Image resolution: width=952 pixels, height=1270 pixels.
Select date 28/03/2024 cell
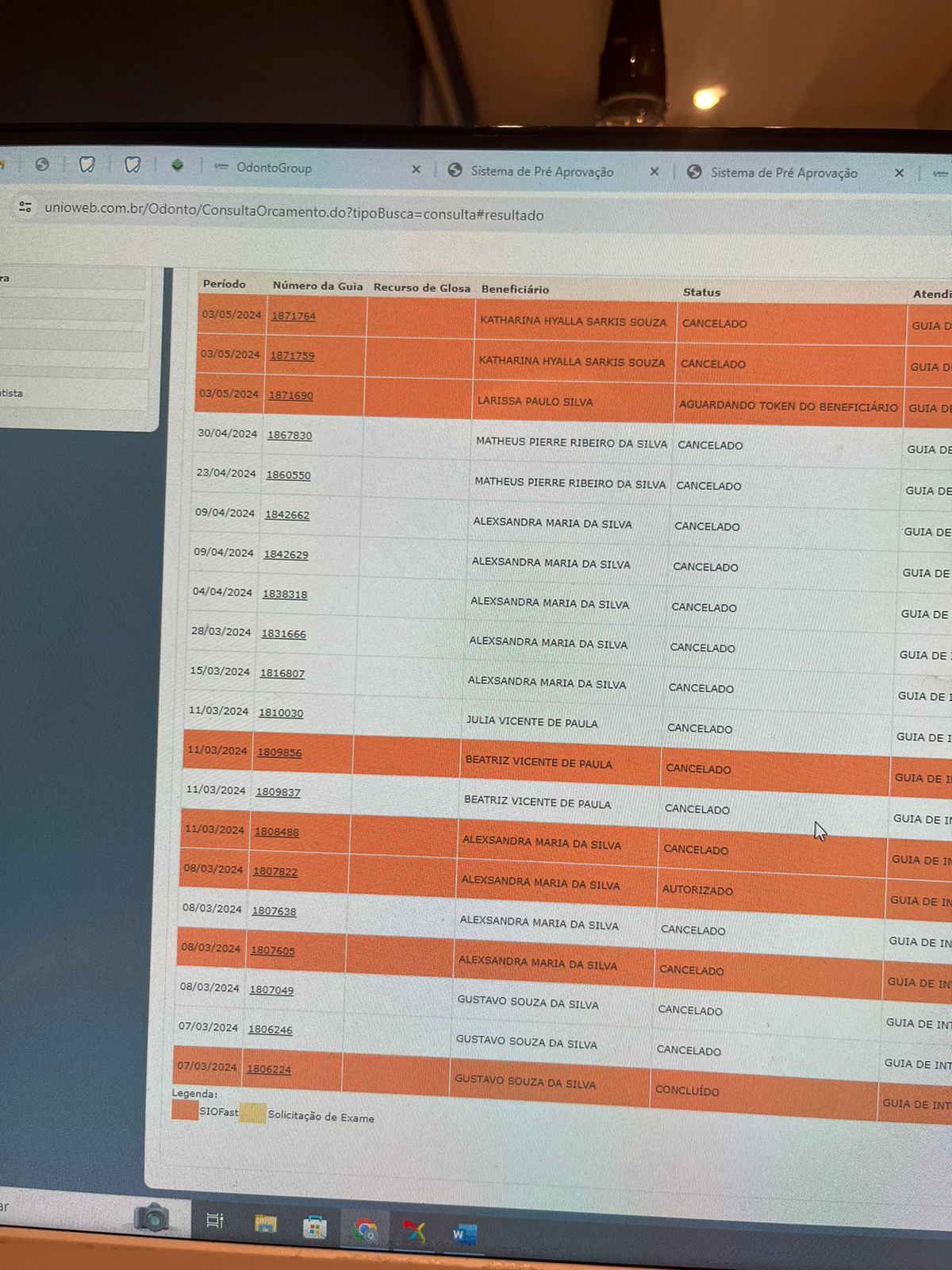(221, 632)
